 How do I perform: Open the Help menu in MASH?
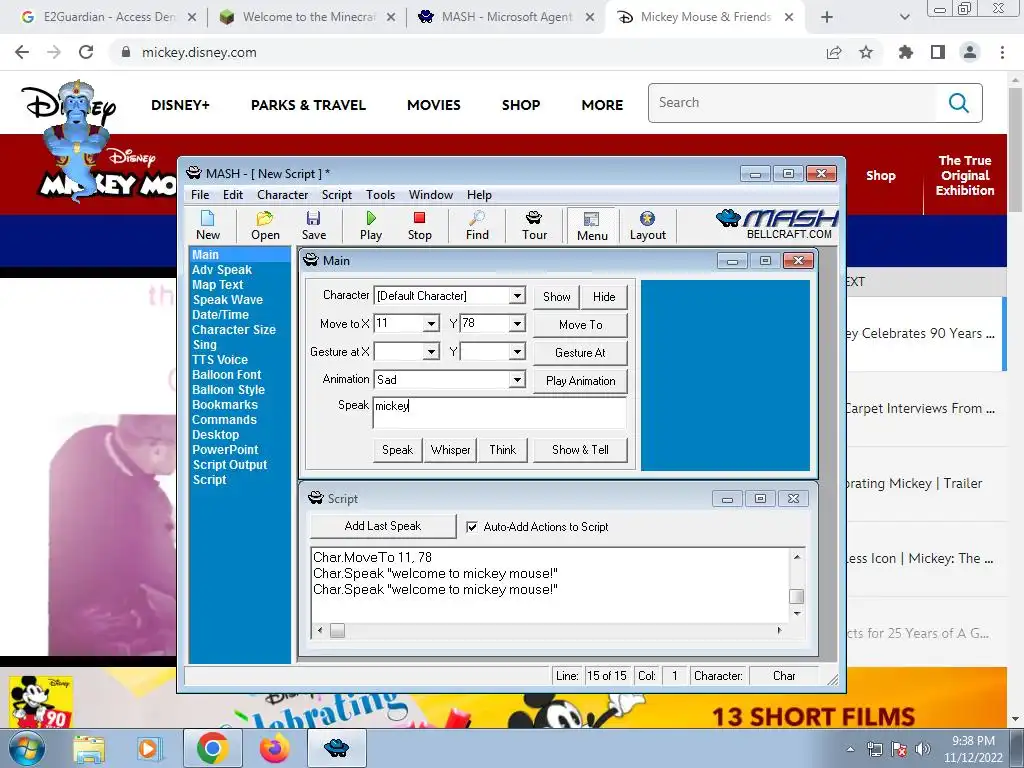pos(479,195)
